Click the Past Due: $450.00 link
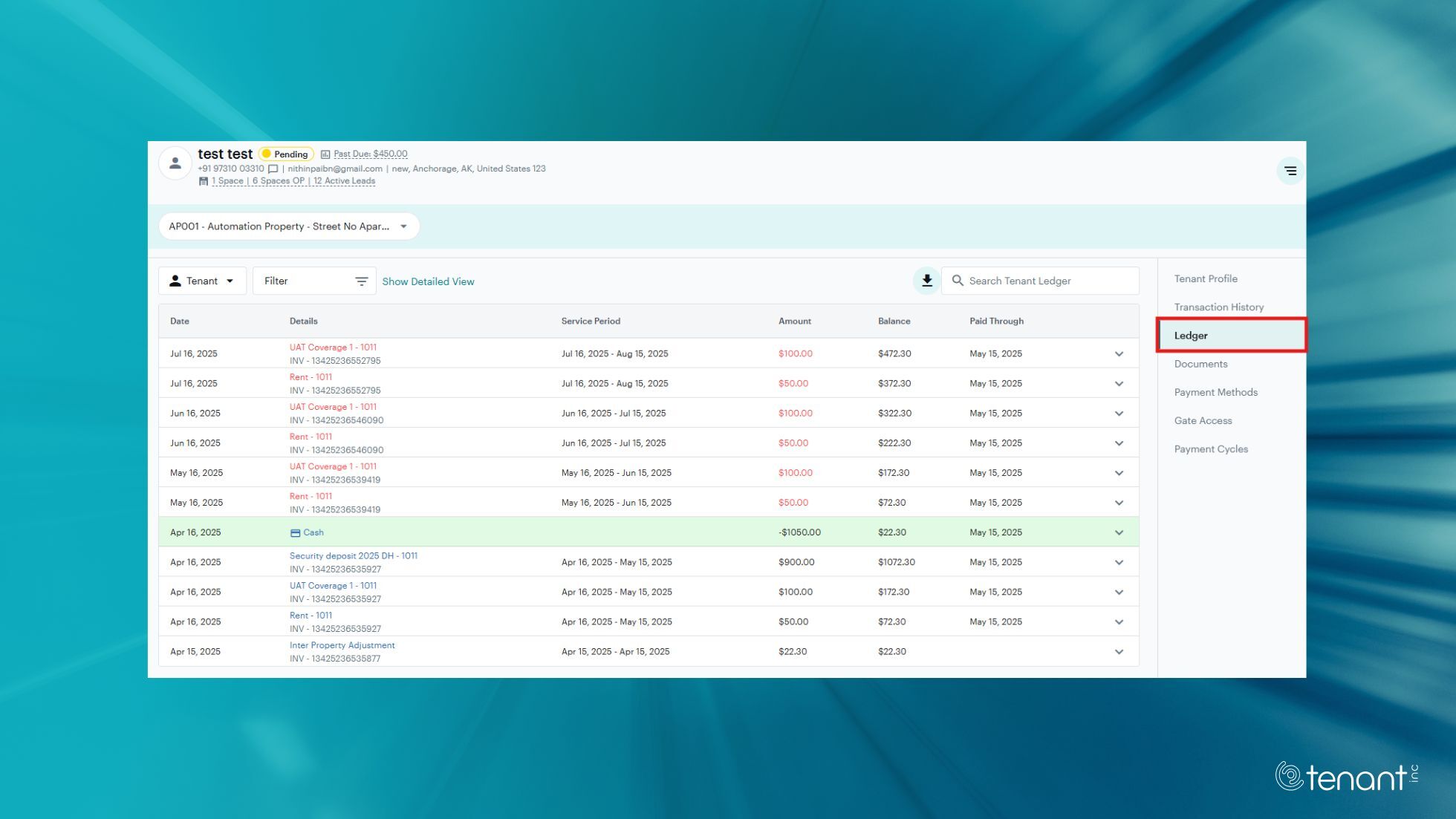This screenshot has height=819, width=1456. (371, 154)
